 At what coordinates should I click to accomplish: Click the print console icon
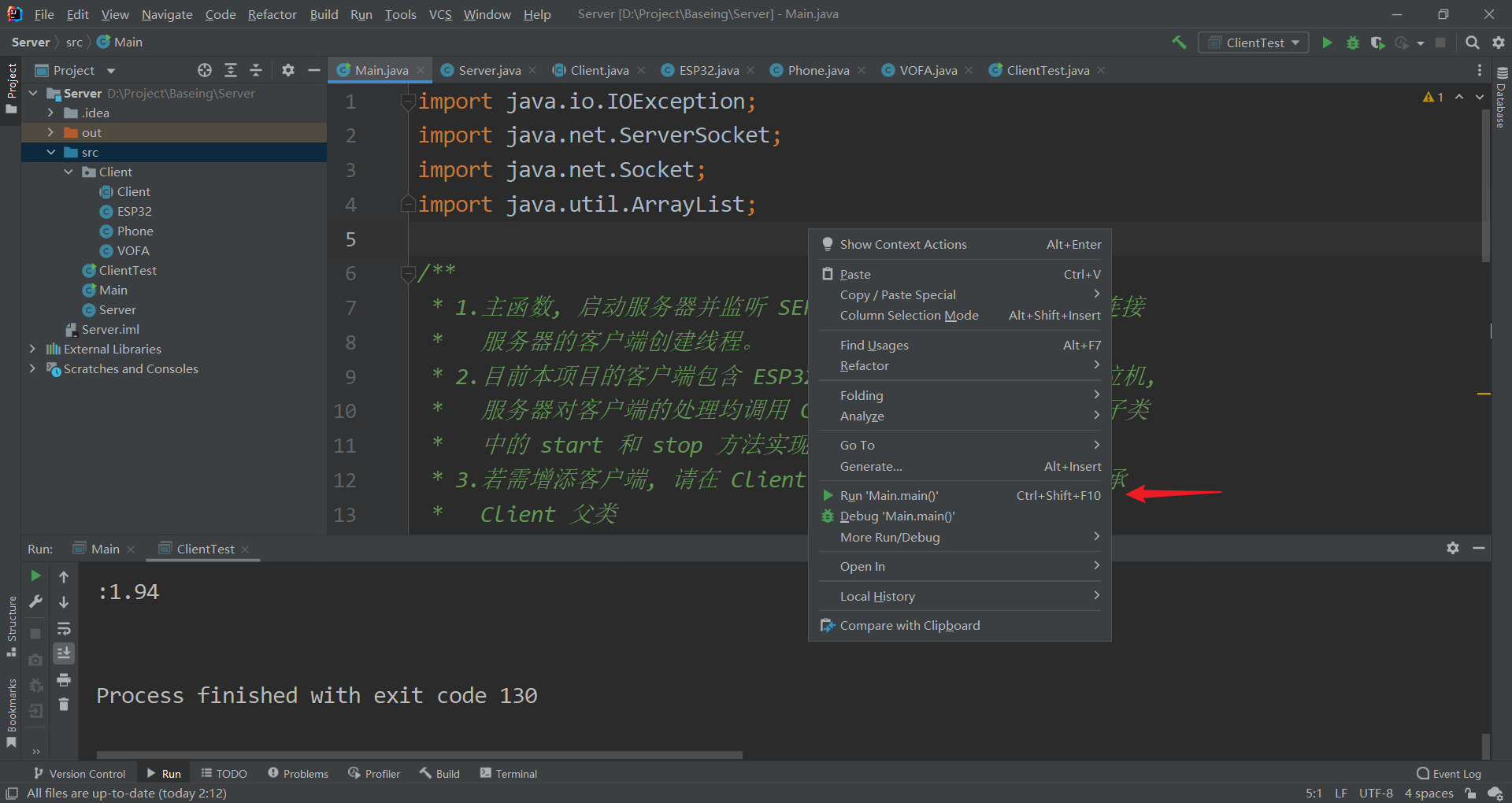click(x=64, y=679)
